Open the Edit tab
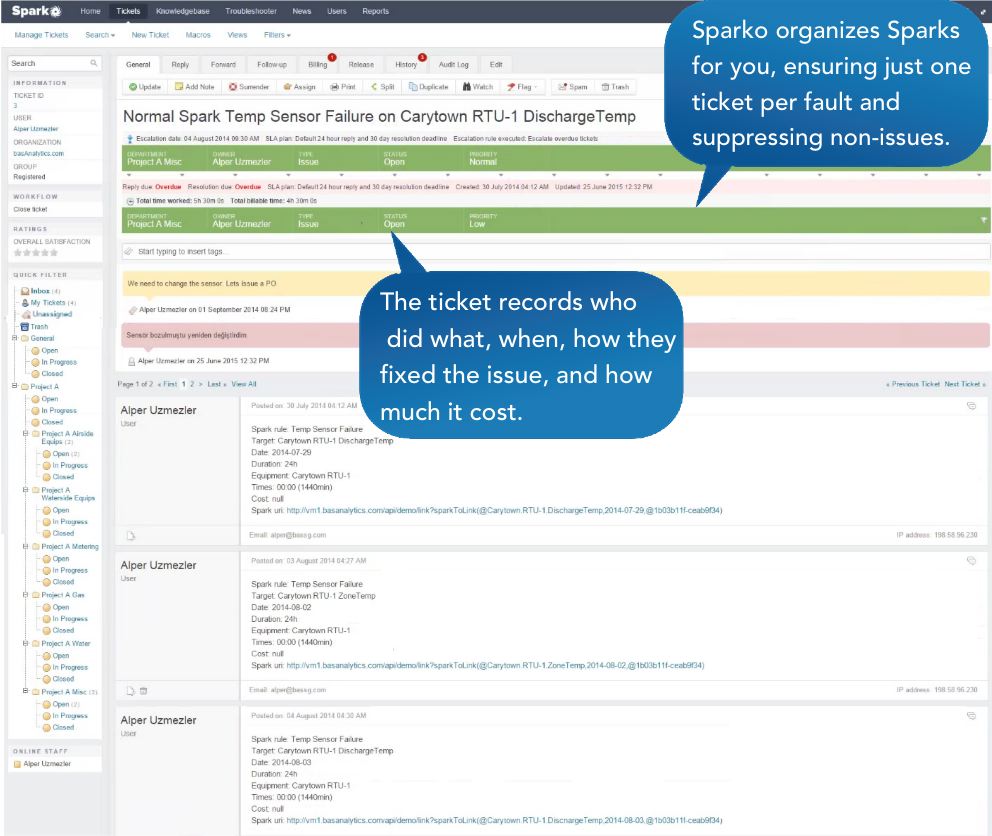The image size is (992, 836). (496, 65)
